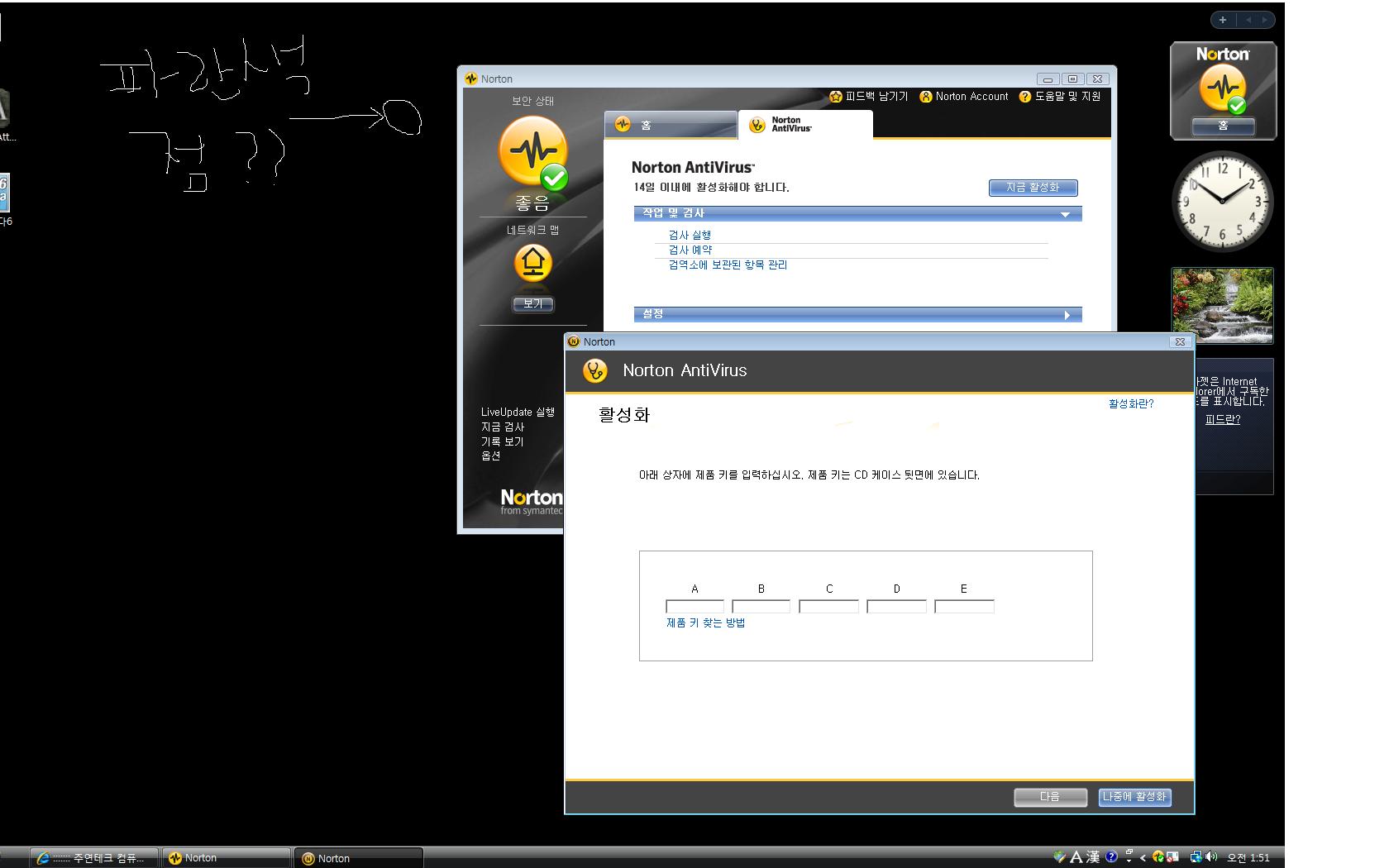Click the Next button in activation dialog
This screenshot has height=868, width=1389.
(x=1051, y=797)
